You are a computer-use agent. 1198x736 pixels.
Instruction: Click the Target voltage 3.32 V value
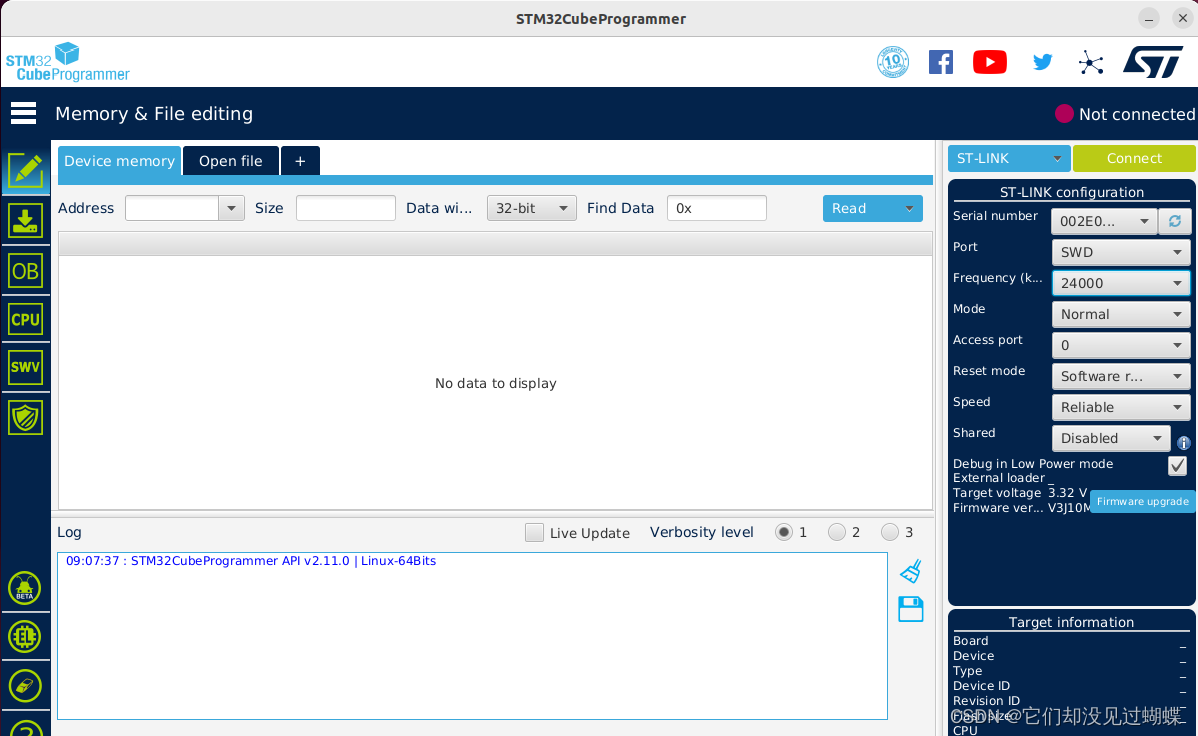(1067, 493)
